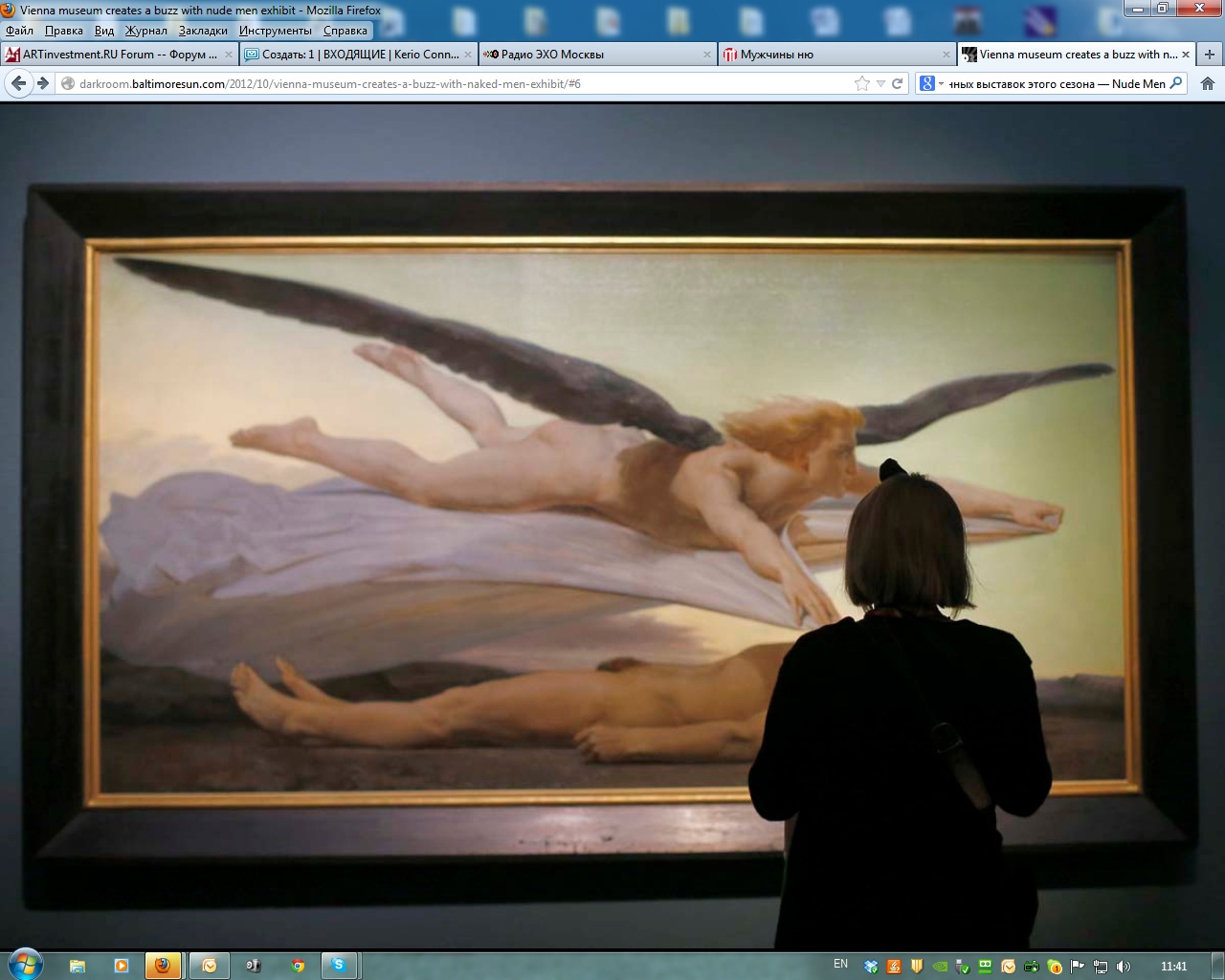The height and width of the screenshot is (980, 1225).
Task: Open the Java tray icon
Action: tap(894, 967)
